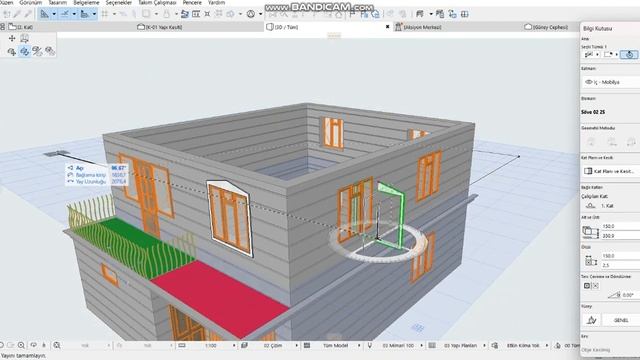Open guide lines options dropdown arrow
The width and height of the screenshot is (640, 360).
pyautogui.click(x=54, y=14)
